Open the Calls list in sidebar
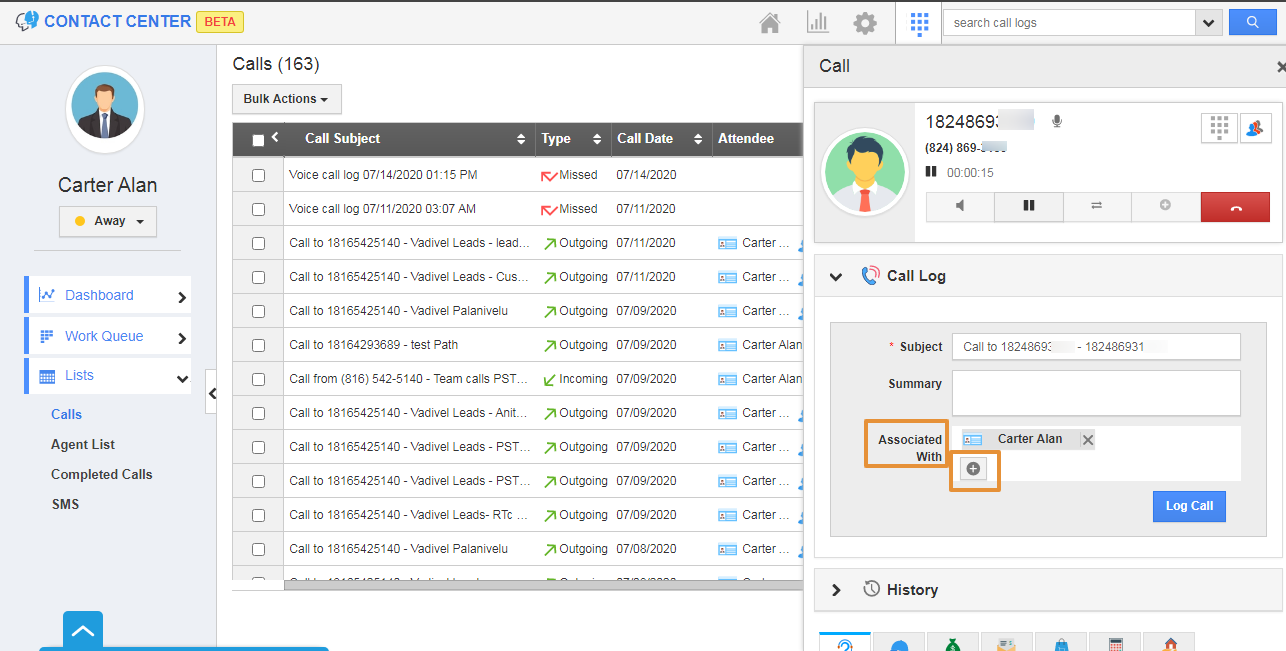Viewport: 1286px width, 651px height. [66, 413]
